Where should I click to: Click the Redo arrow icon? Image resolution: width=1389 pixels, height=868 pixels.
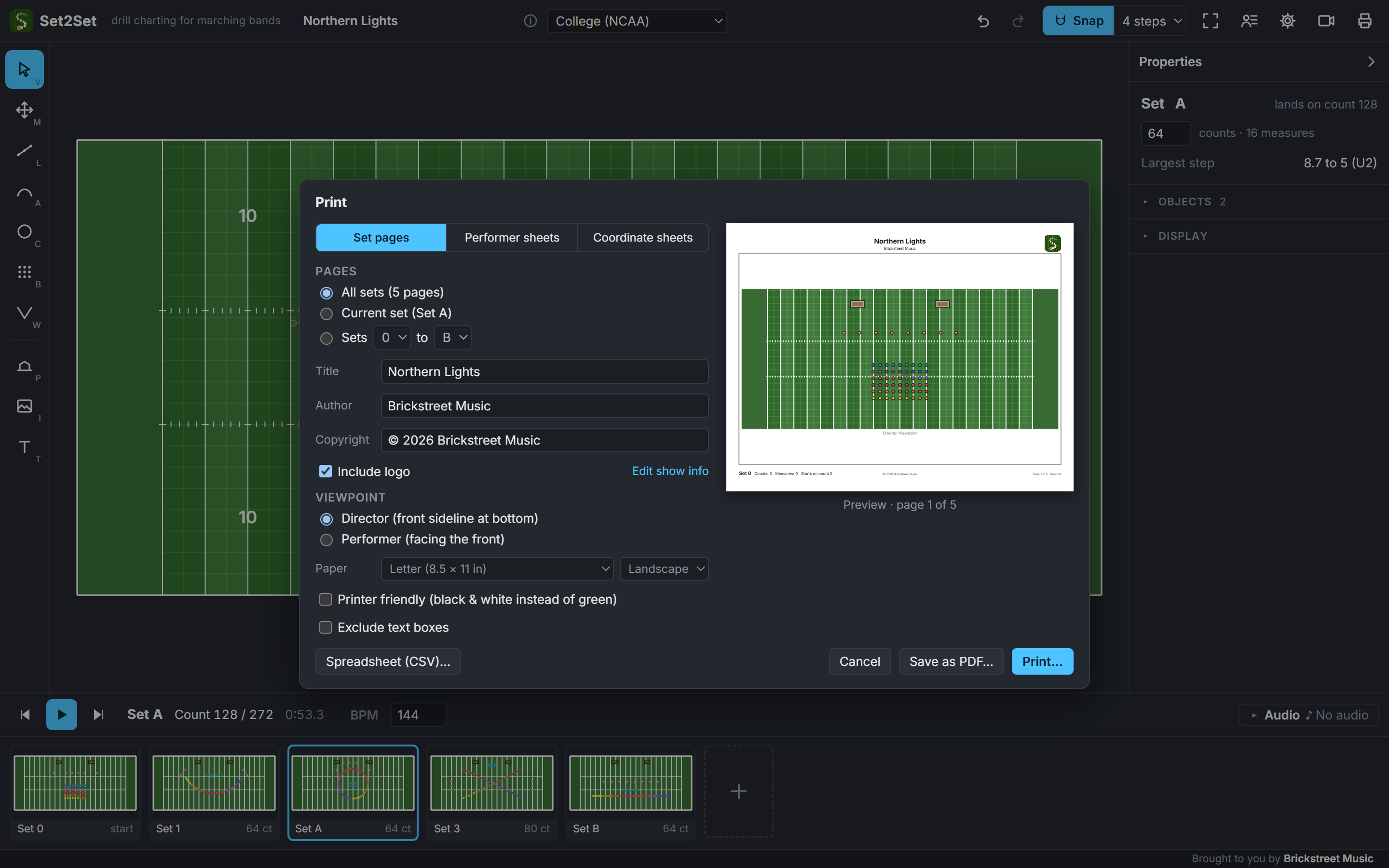tap(1018, 21)
